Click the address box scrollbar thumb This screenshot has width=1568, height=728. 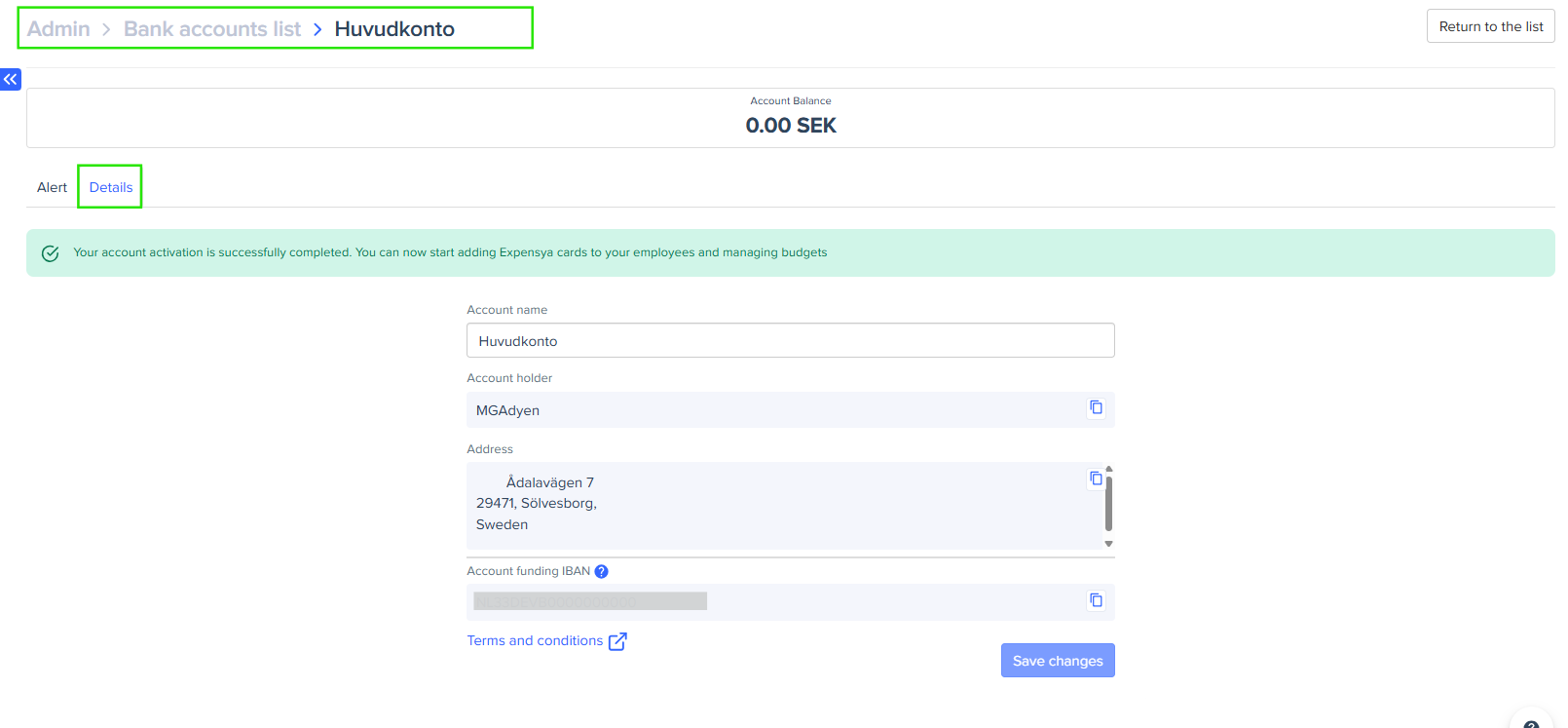pyautogui.click(x=1108, y=503)
